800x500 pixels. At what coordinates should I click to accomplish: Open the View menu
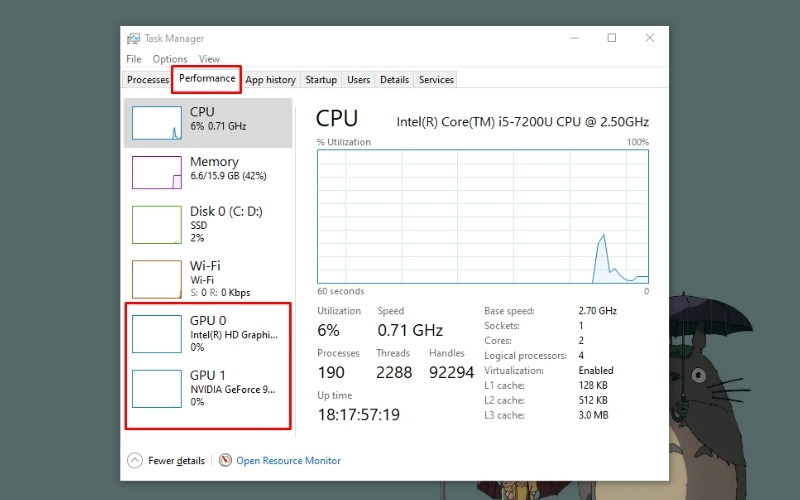coord(209,59)
